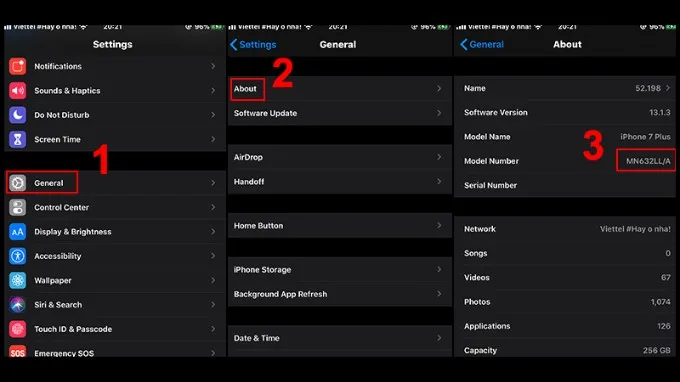Tap the Display & Brightness AA icon
The width and height of the screenshot is (680, 382).
coord(17,232)
